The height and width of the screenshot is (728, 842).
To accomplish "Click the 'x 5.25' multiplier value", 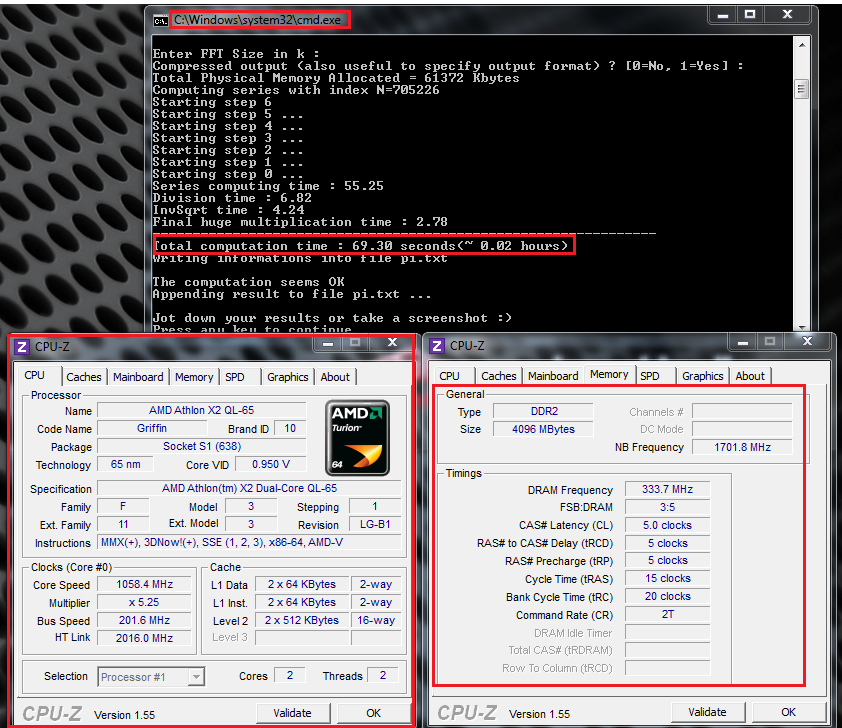I will (x=144, y=603).
